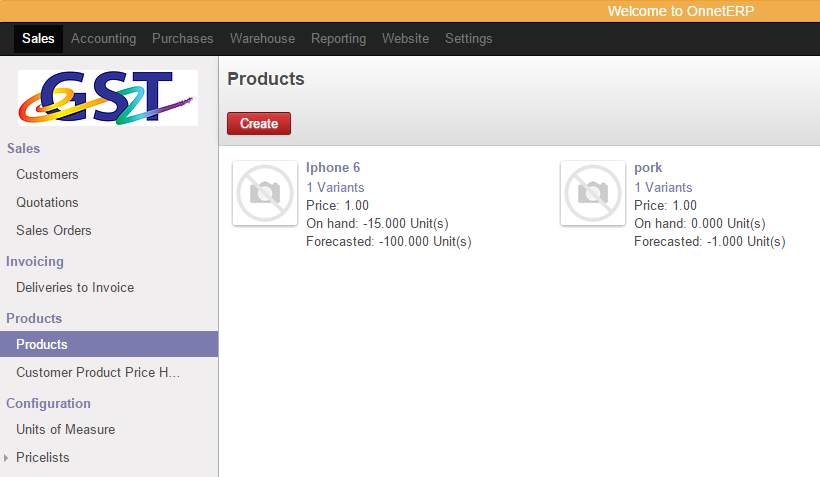Go to Sales Orders
This screenshot has height=477, width=820.
[x=54, y=231]
